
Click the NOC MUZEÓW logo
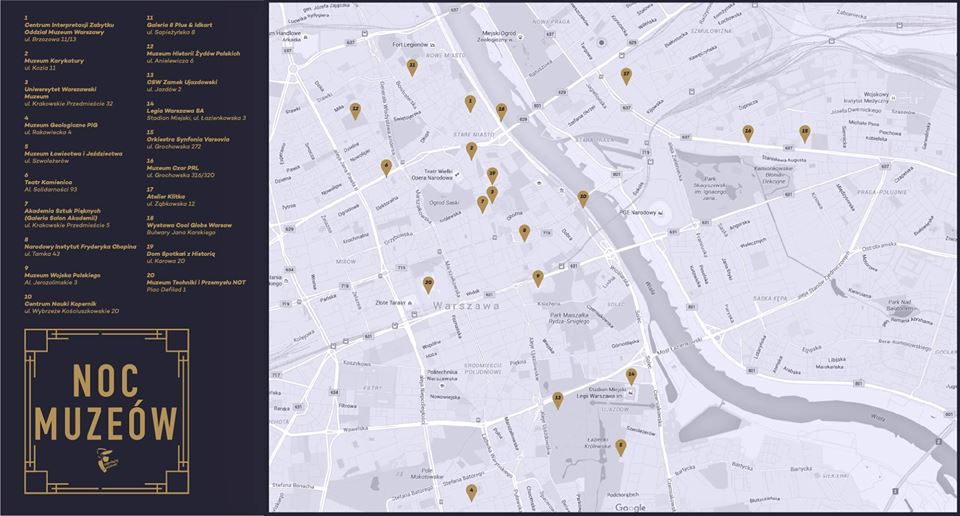[x=106, y=412]
